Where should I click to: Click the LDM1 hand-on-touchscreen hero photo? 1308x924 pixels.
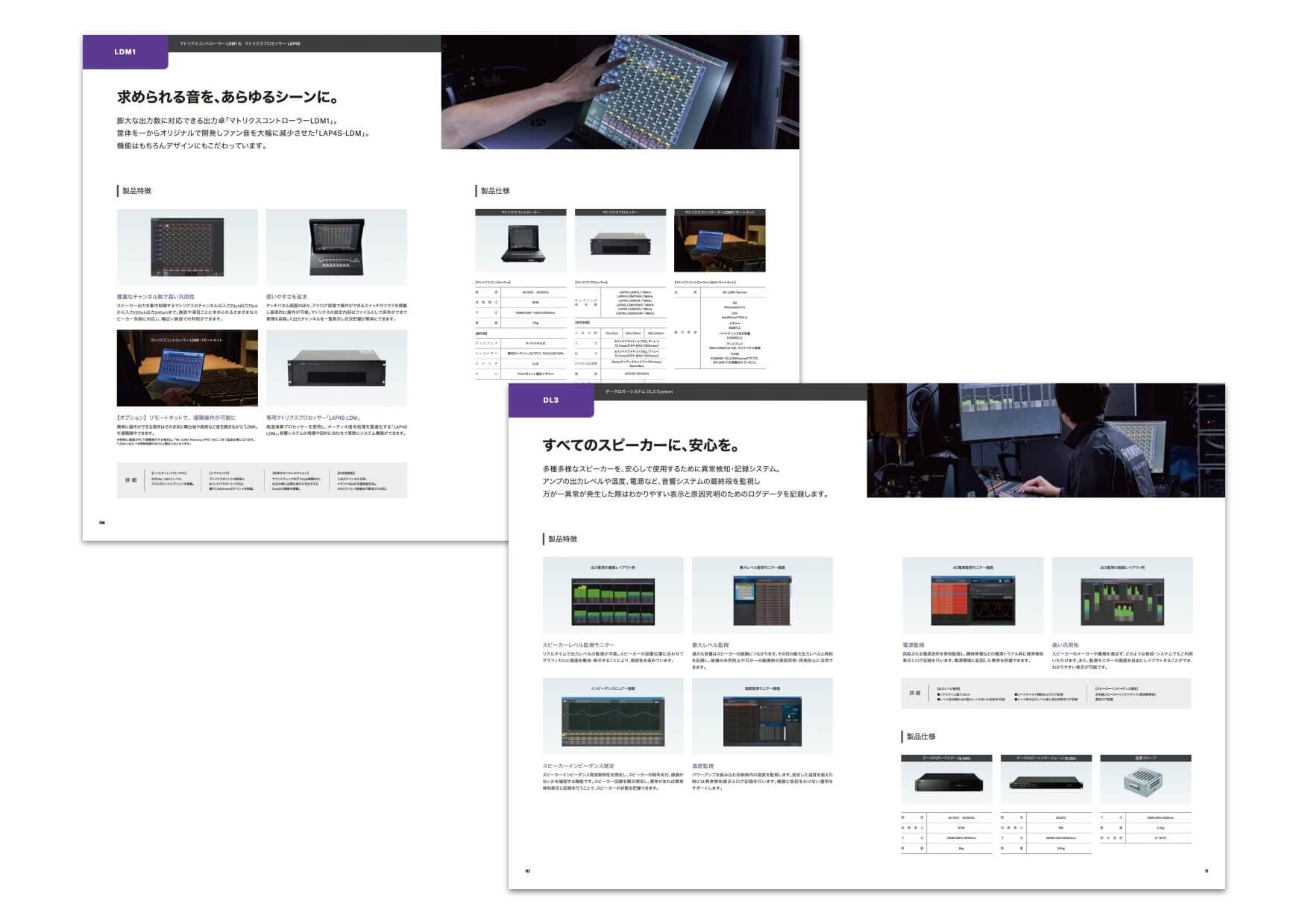[x=620, y=92]
